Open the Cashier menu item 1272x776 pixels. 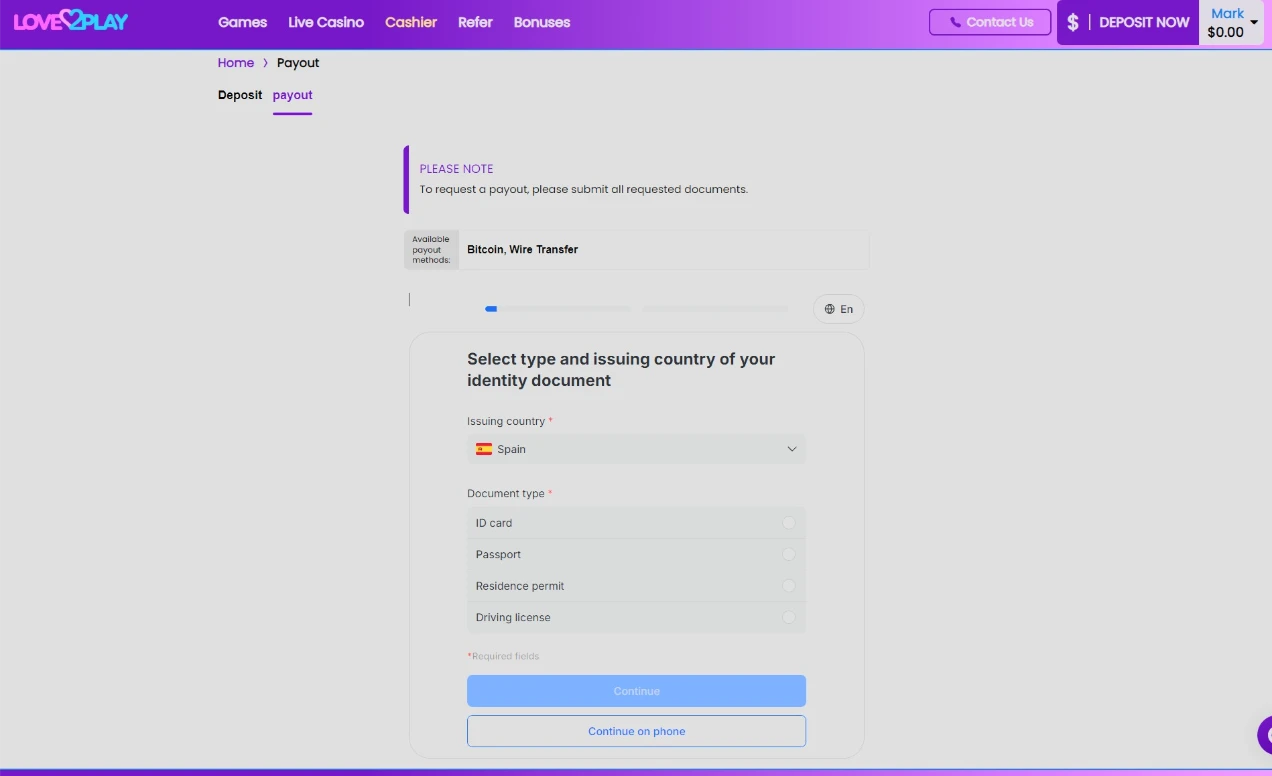(411, 21)
